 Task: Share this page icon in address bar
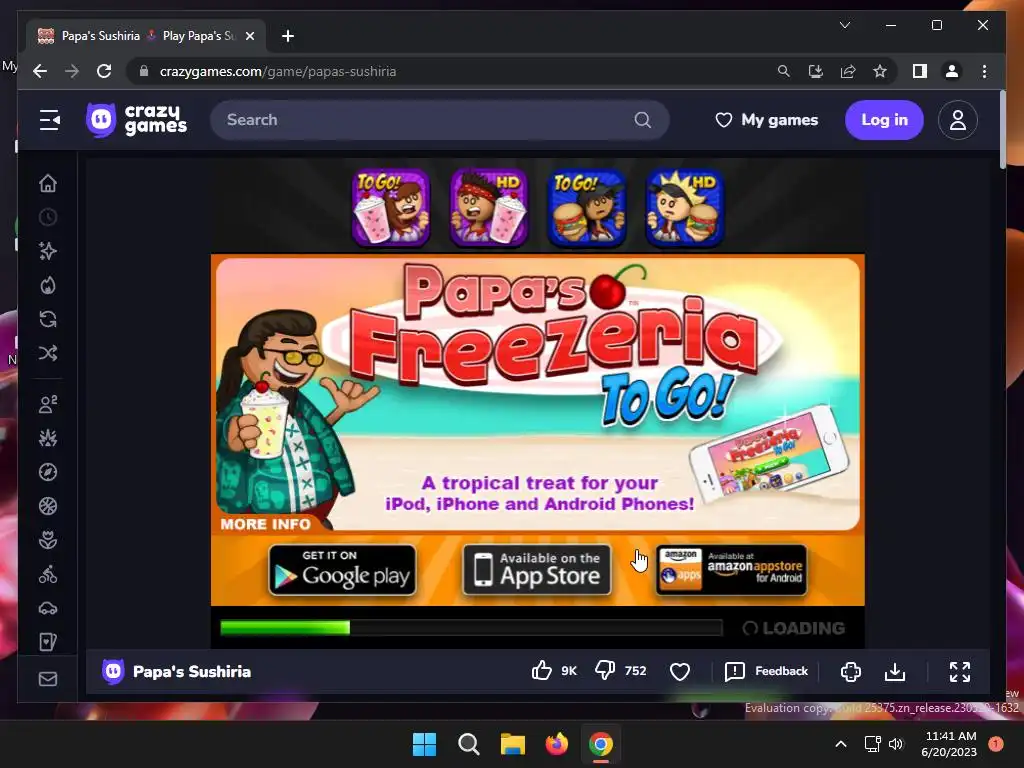point(848,71)
